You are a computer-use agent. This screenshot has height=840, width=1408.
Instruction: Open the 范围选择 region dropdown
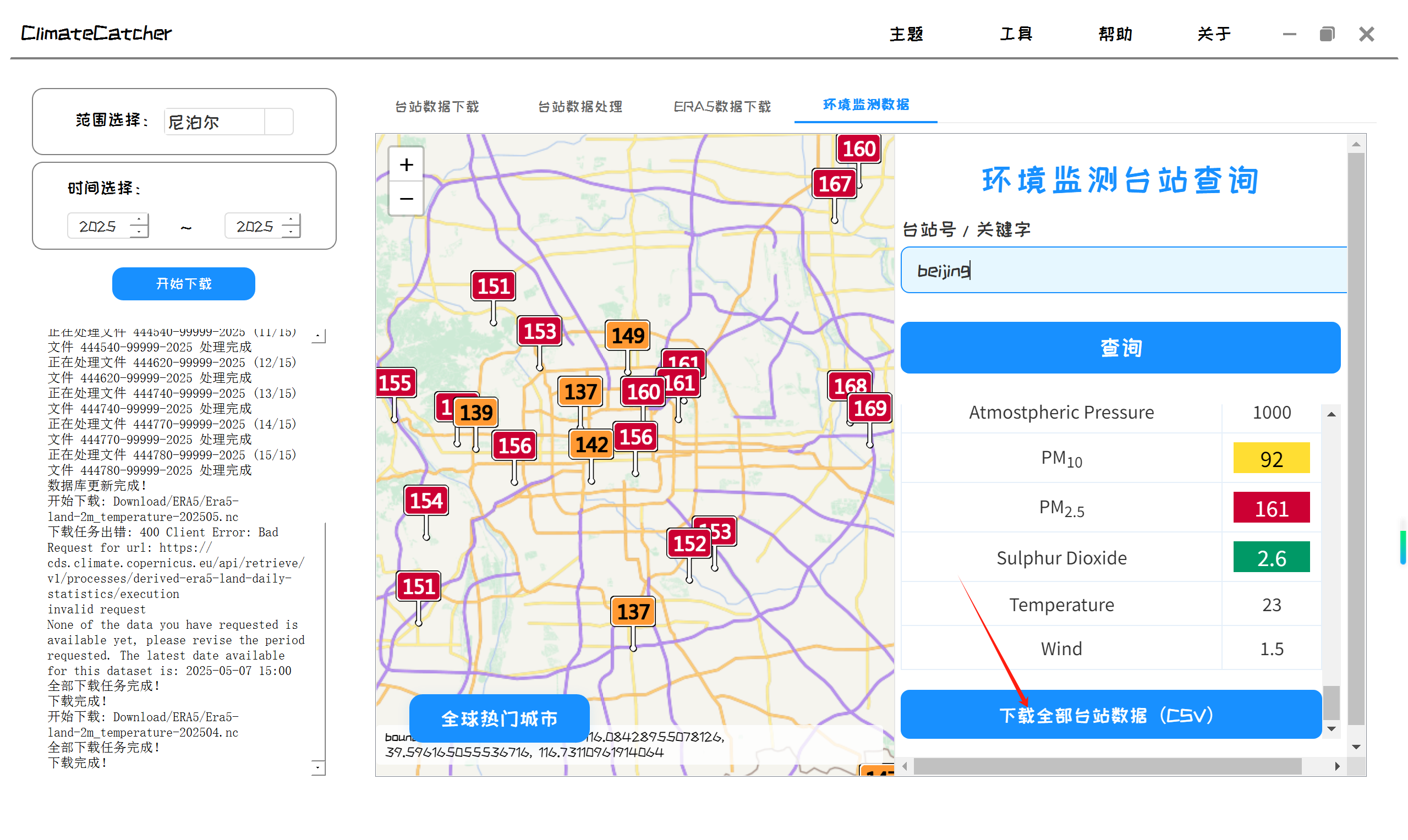point(278,122)
